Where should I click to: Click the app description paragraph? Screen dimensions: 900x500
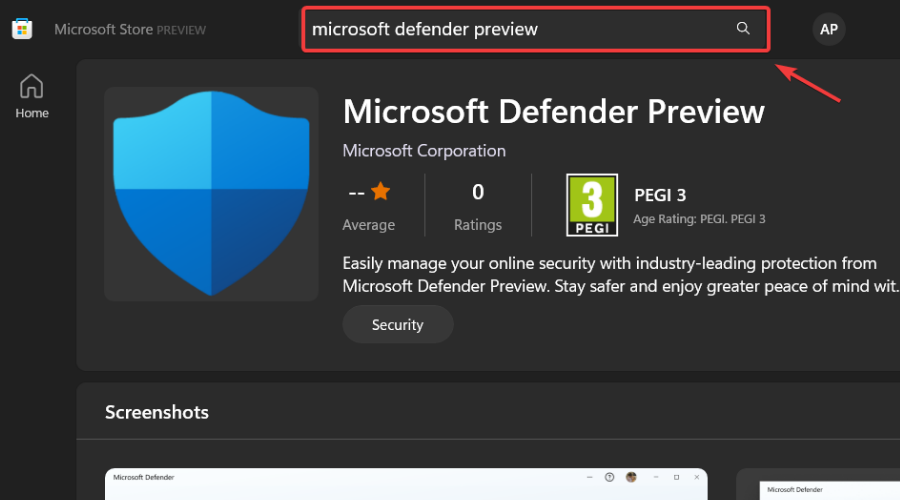click(x=620, y=274)
